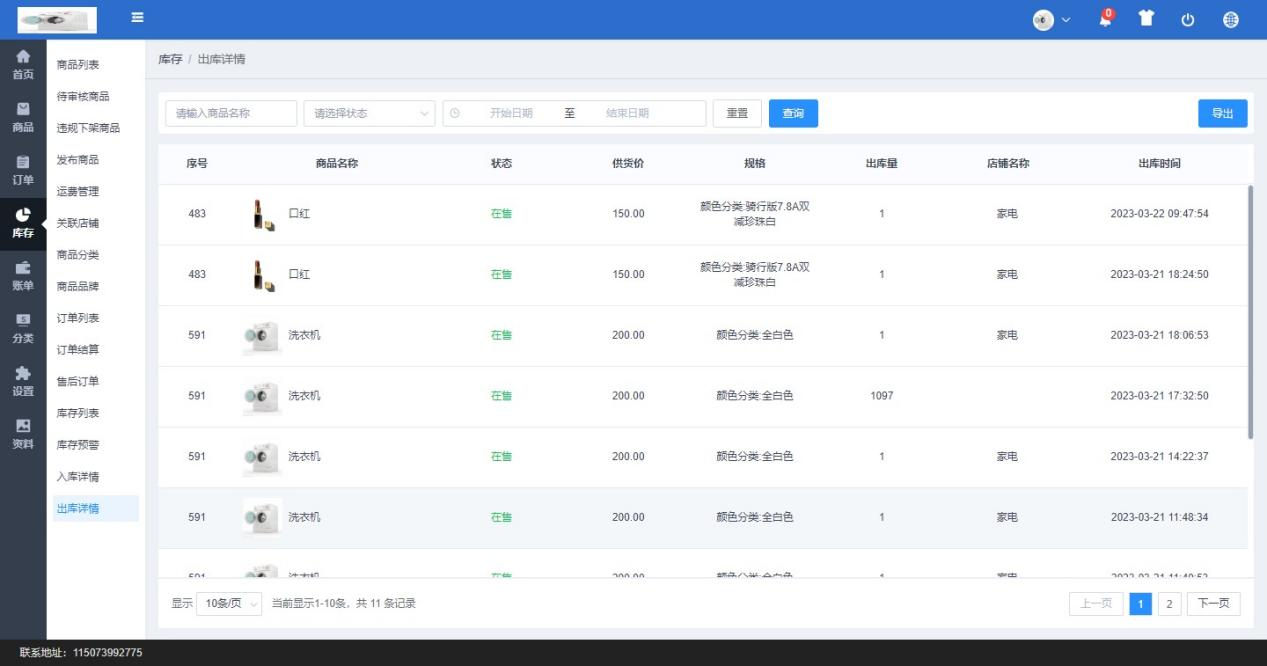
Task: Open the notification bell icon
Action: point(1105,19)
